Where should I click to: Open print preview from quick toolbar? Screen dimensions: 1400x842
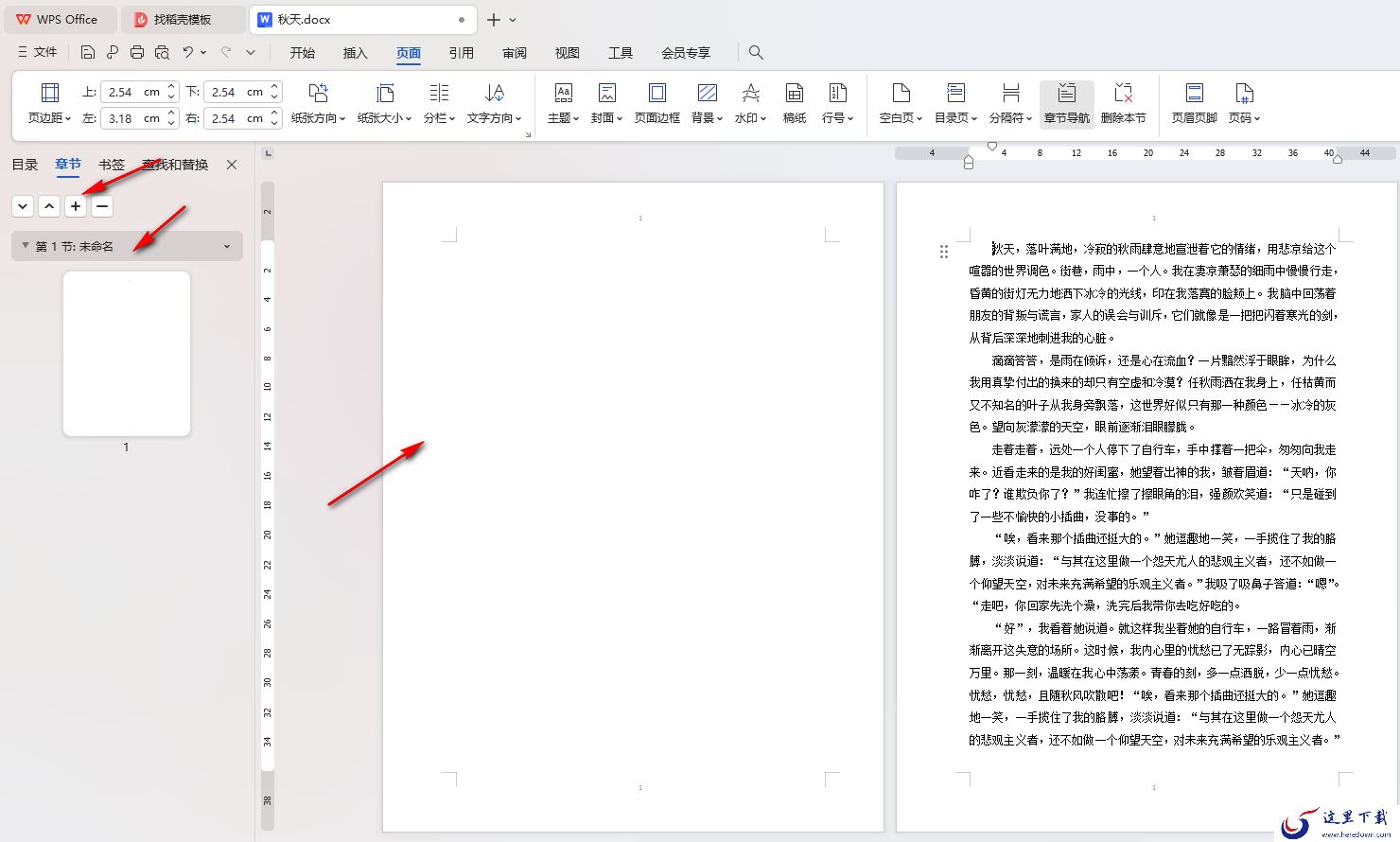click(162, 52)
